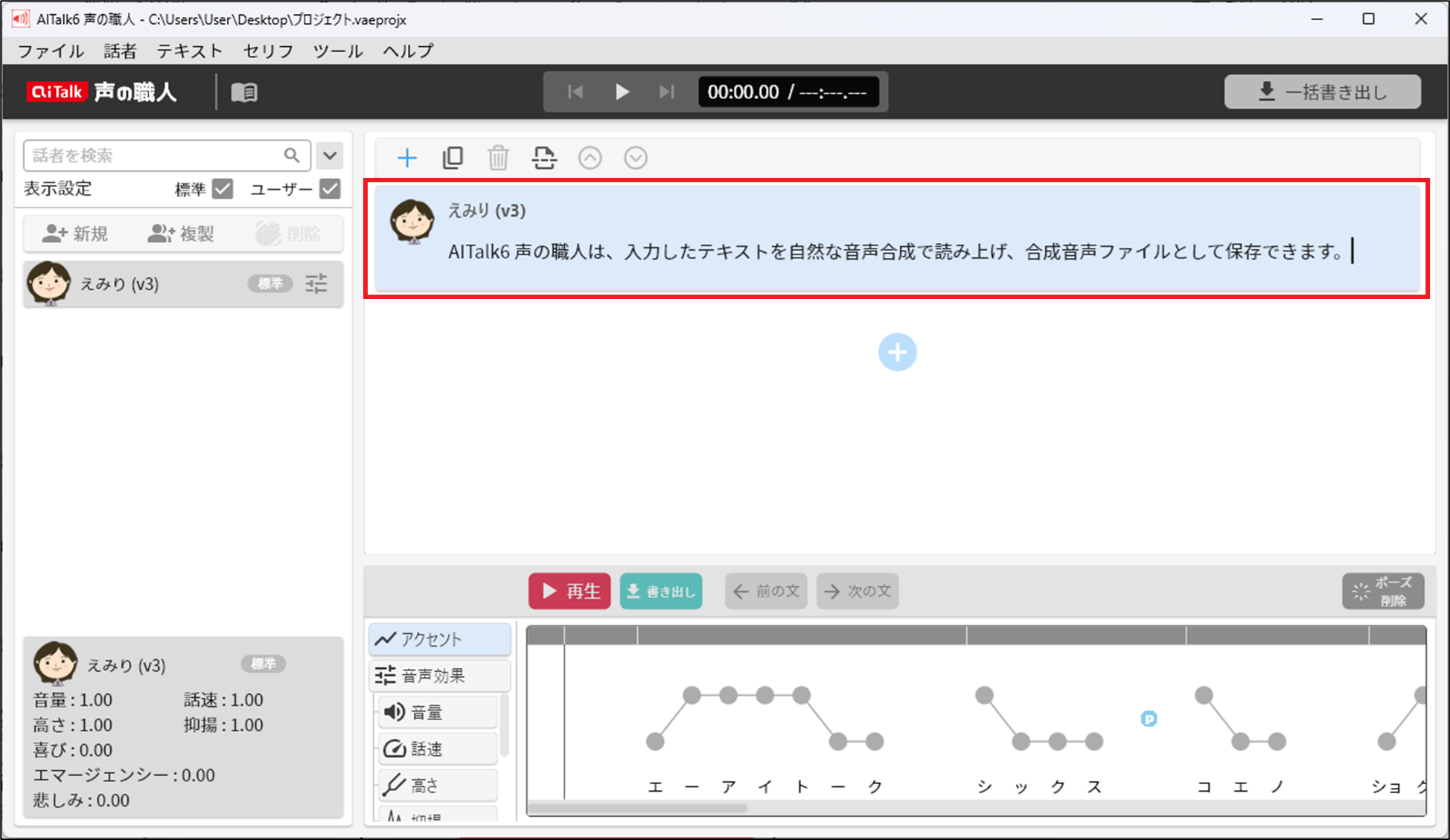This screenshot has width=1450, height=840.
Task: Click the 抑揚 : 1.00 value
Action: [223, 725]
